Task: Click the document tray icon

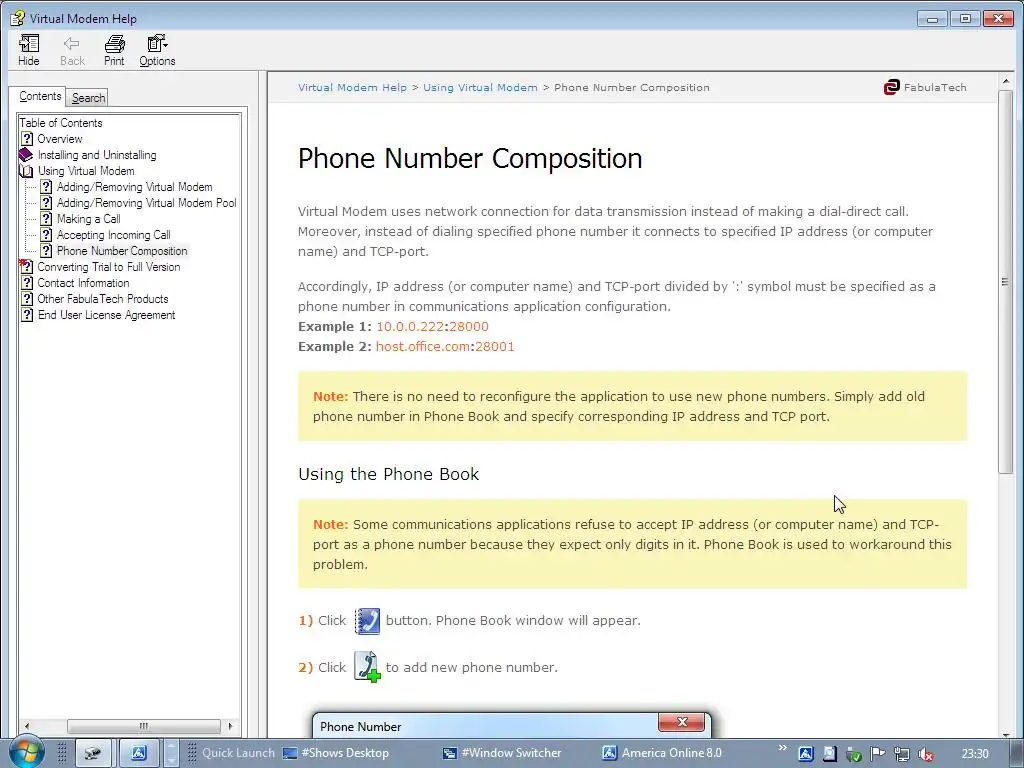Action: (829, 754)
